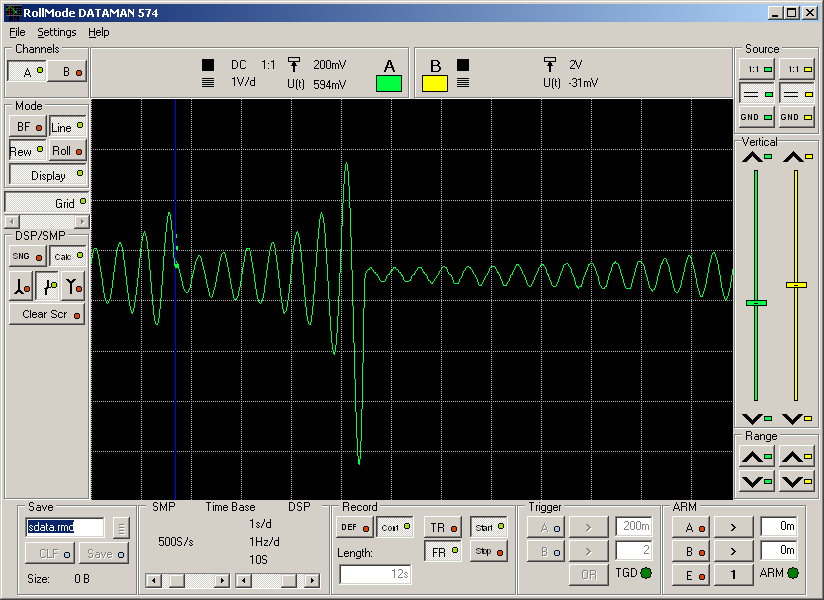Open the Settings menu

tap(56, 32)
